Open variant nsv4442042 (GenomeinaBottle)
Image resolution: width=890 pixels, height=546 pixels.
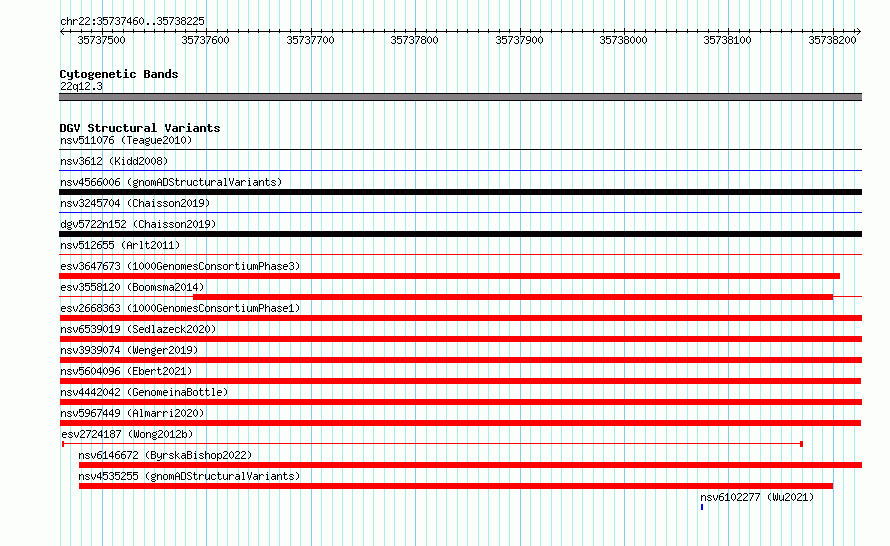144,392
